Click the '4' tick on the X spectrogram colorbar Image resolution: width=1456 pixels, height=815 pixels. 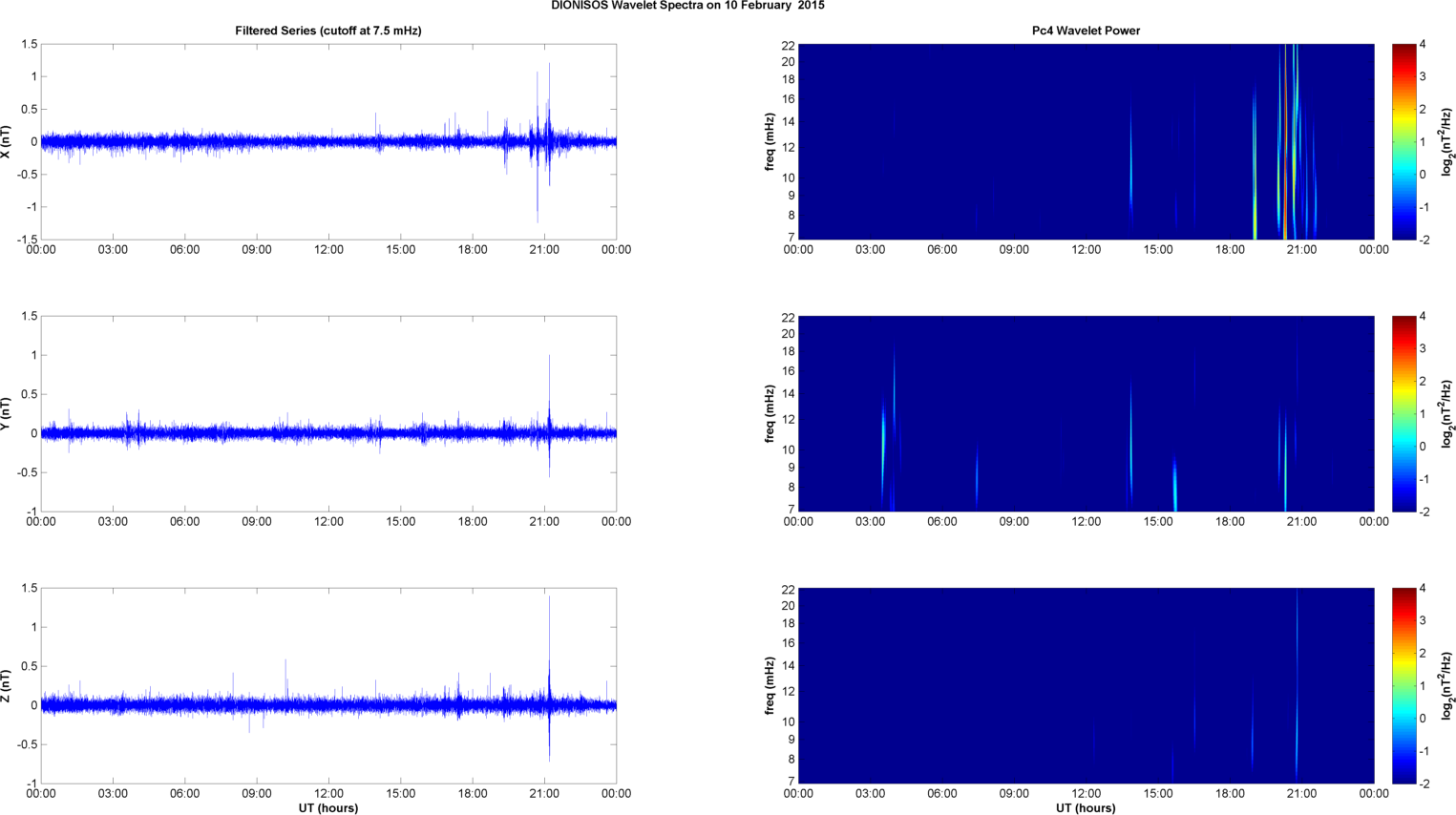coord(1424,45)
